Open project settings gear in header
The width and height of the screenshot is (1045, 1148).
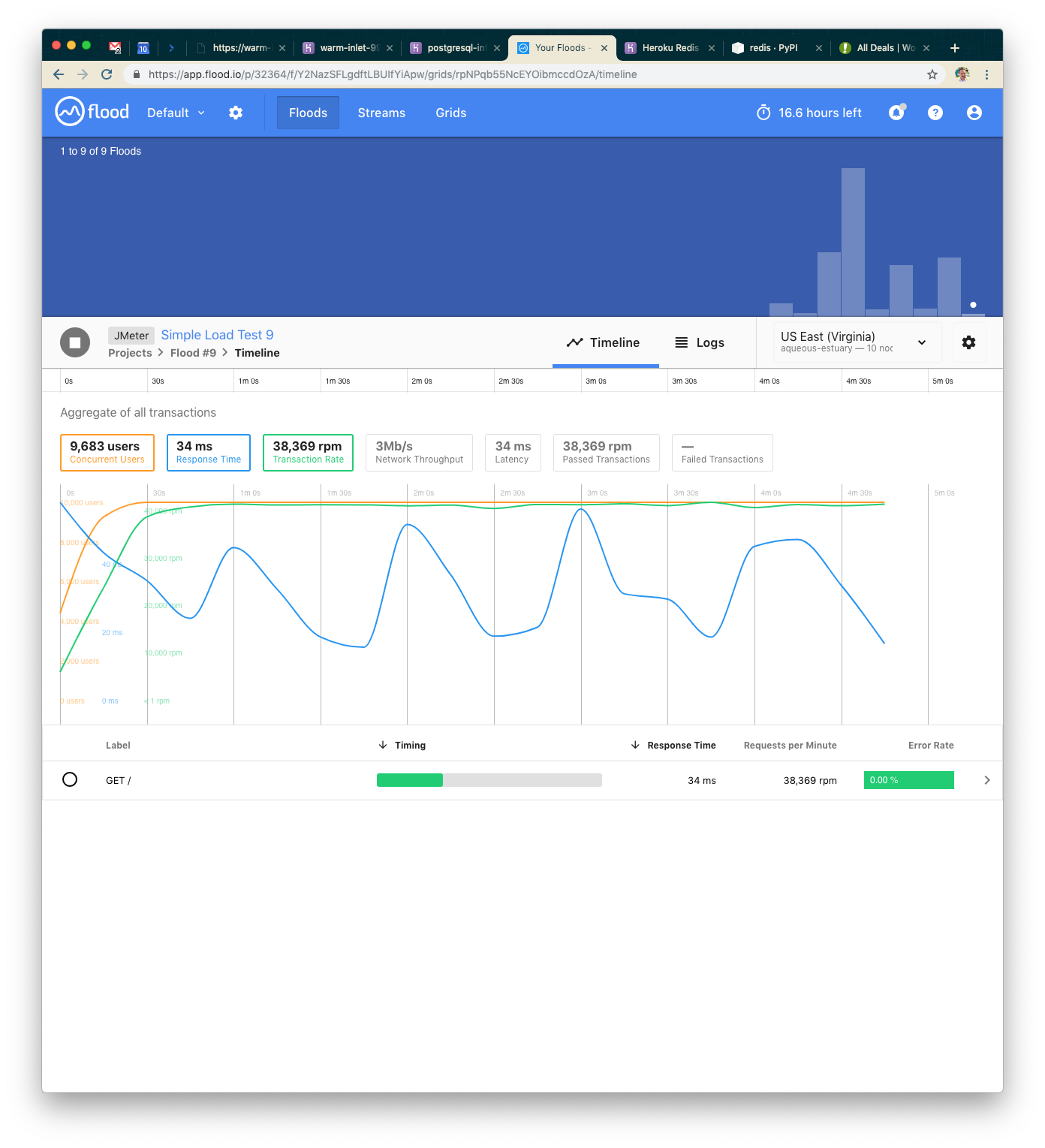point(236,113)
